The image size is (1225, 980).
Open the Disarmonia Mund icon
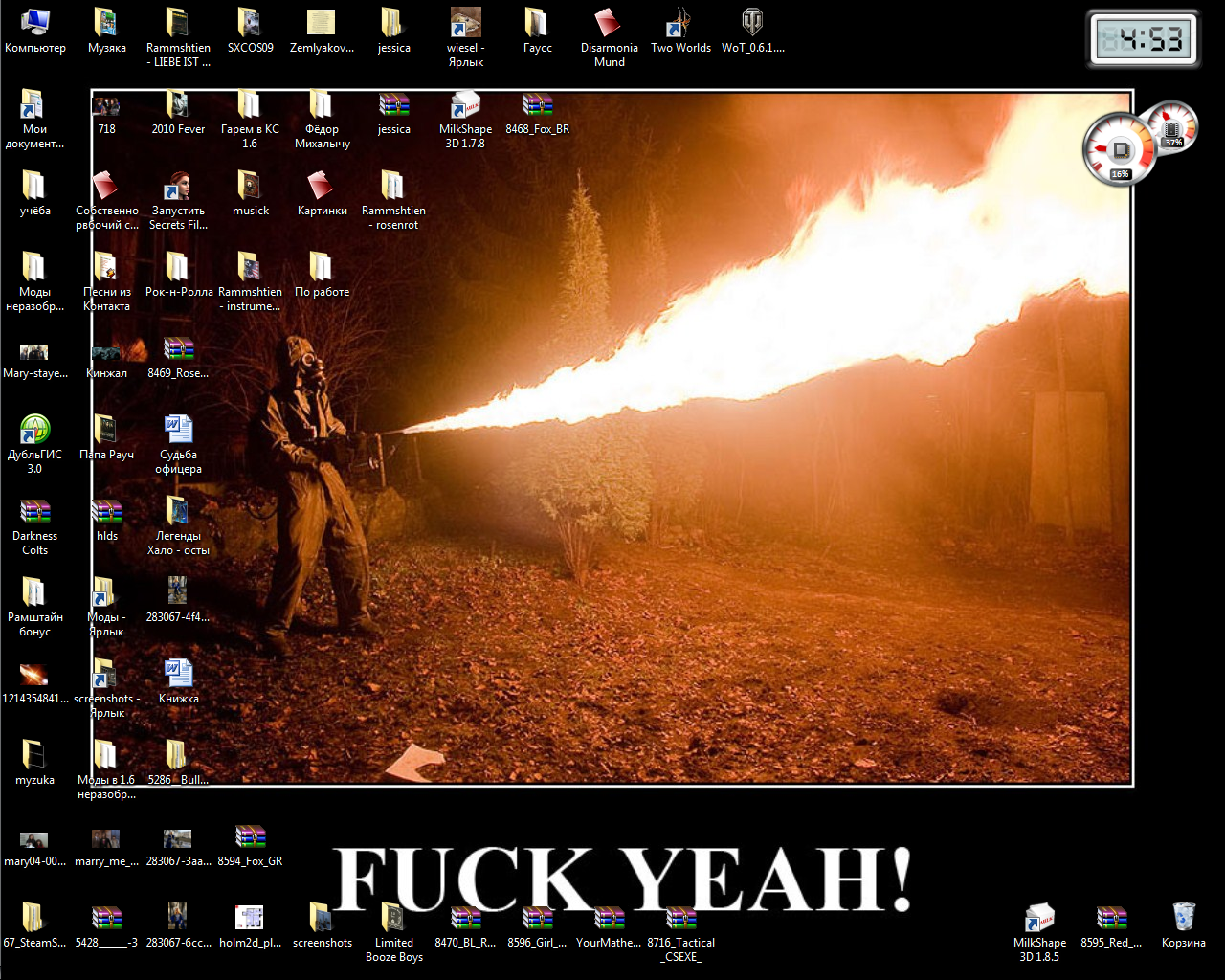tap(609, 23)
